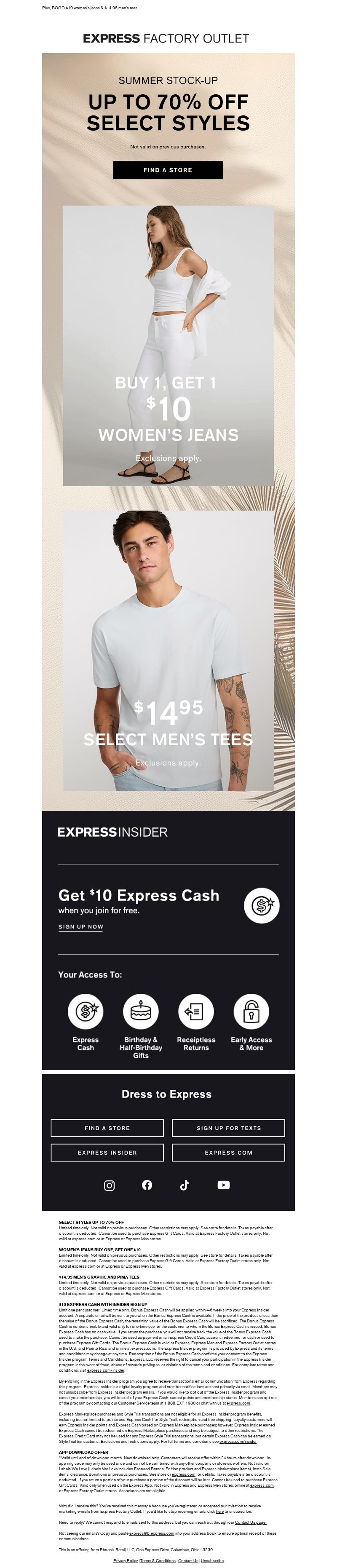Click the SIGN UP NOW link
The height and width of the screenshot is (1568, 337).
[81, 927]
